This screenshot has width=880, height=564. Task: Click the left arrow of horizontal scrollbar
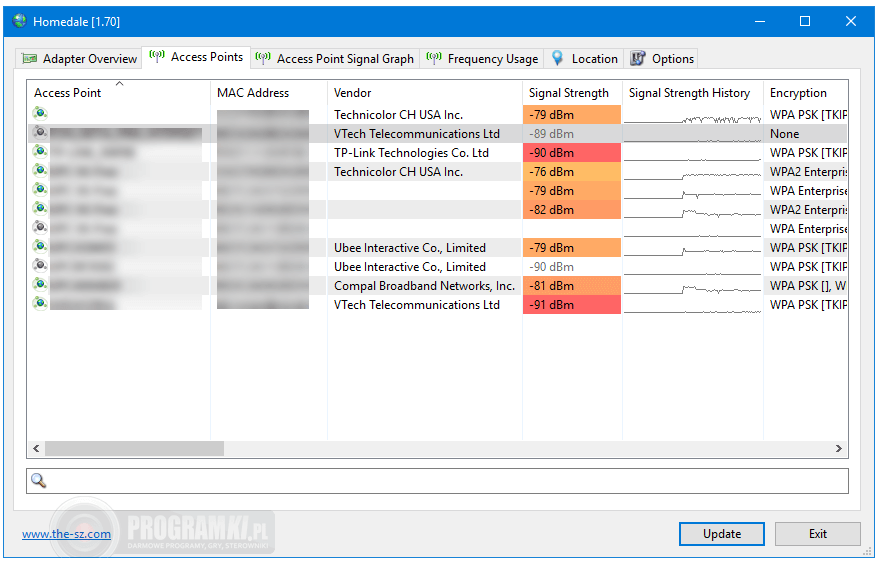point(36,448)
